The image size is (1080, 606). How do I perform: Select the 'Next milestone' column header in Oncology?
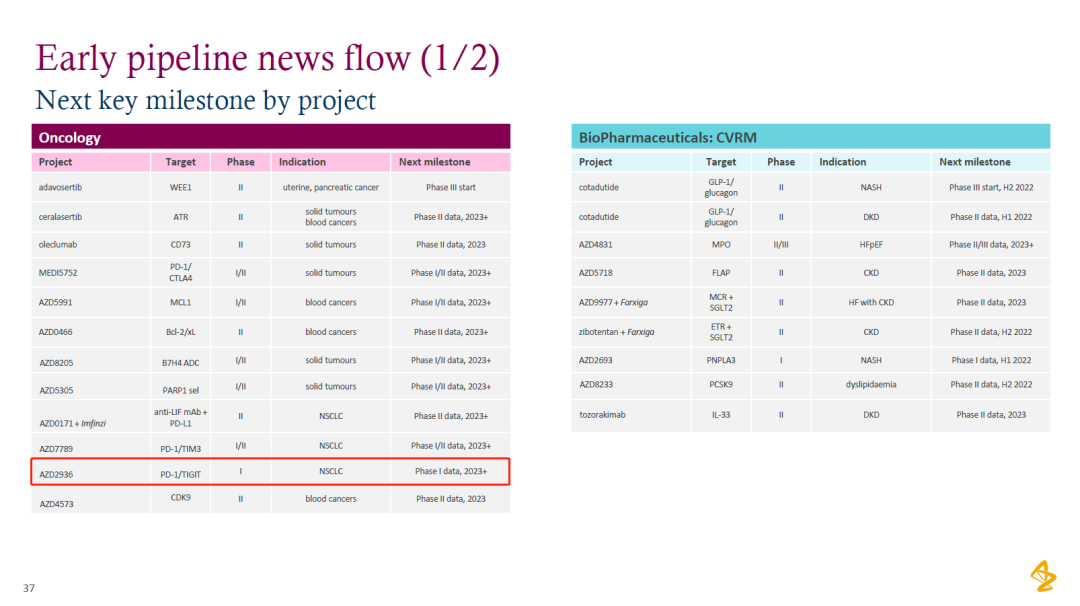tap(434, 162)
